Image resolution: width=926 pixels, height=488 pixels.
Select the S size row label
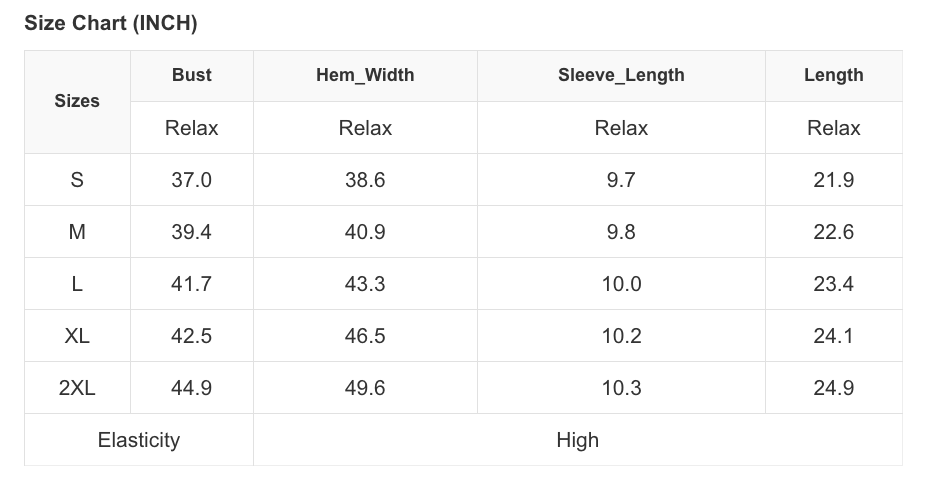(x=77, y=180)
